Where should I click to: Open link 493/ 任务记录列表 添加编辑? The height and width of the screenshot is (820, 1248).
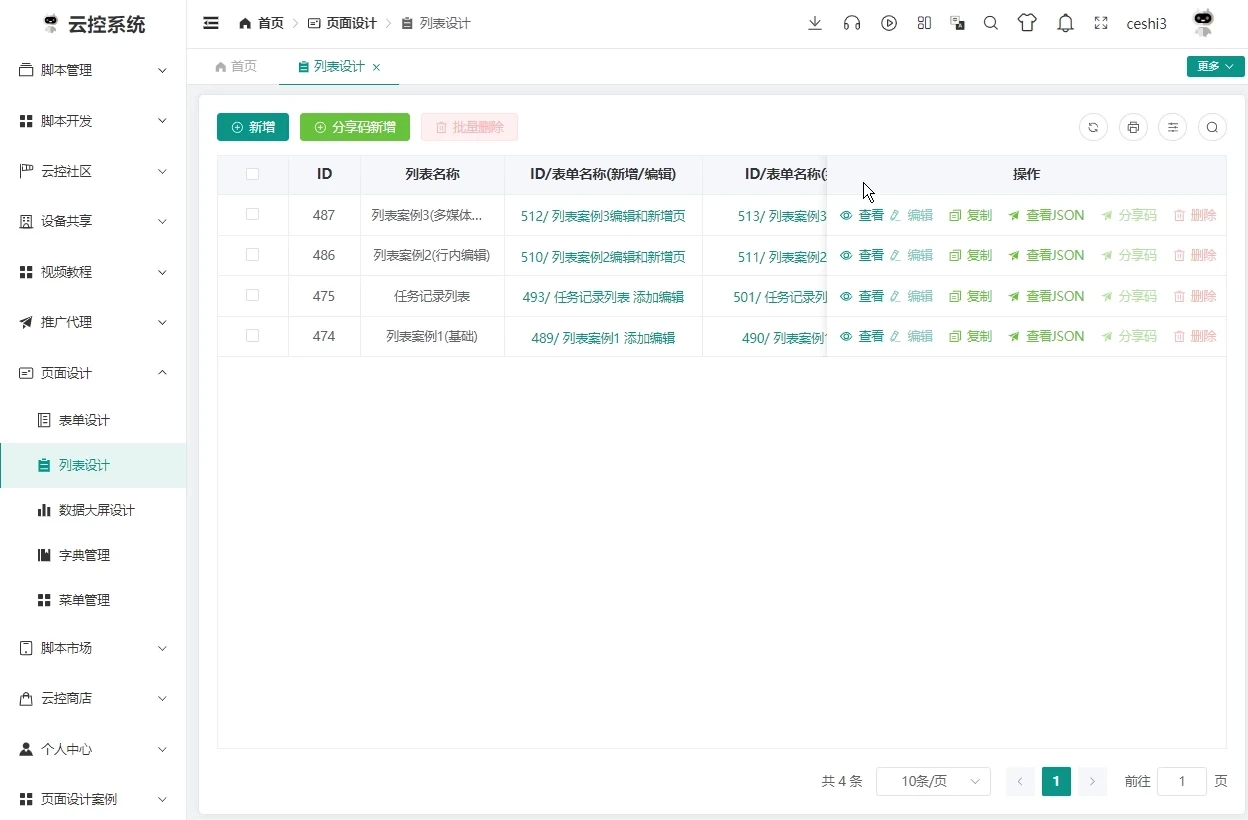tap(603, 296)
